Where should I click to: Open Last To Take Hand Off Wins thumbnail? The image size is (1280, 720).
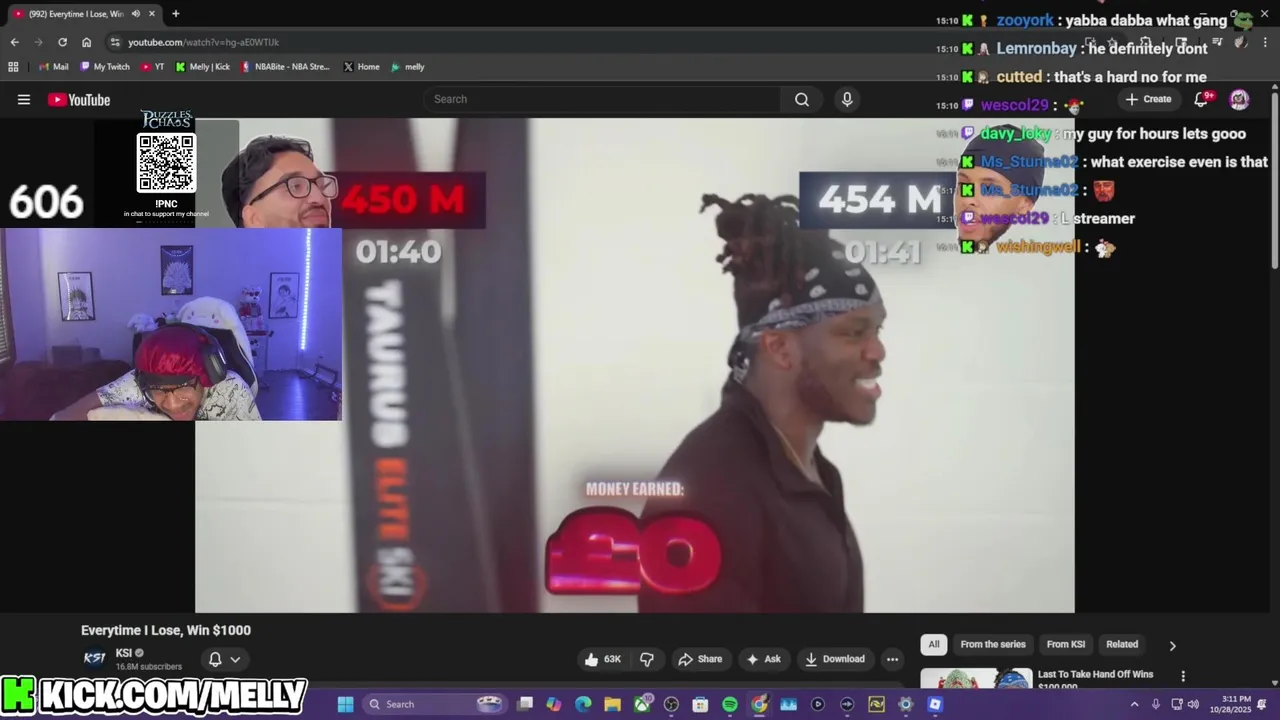[975, 679]
